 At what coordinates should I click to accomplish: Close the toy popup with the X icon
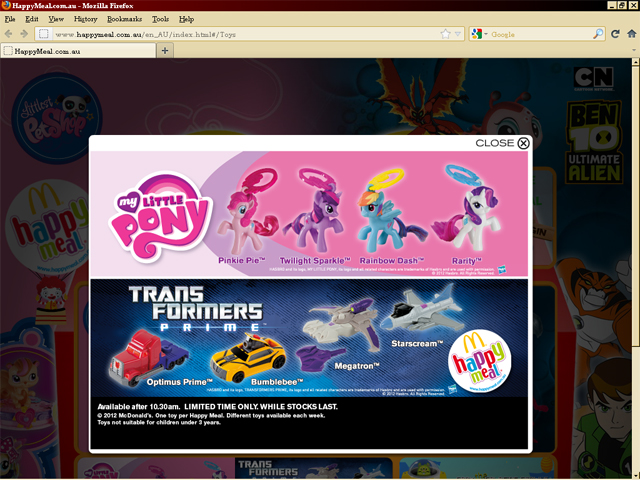(523, 143)
